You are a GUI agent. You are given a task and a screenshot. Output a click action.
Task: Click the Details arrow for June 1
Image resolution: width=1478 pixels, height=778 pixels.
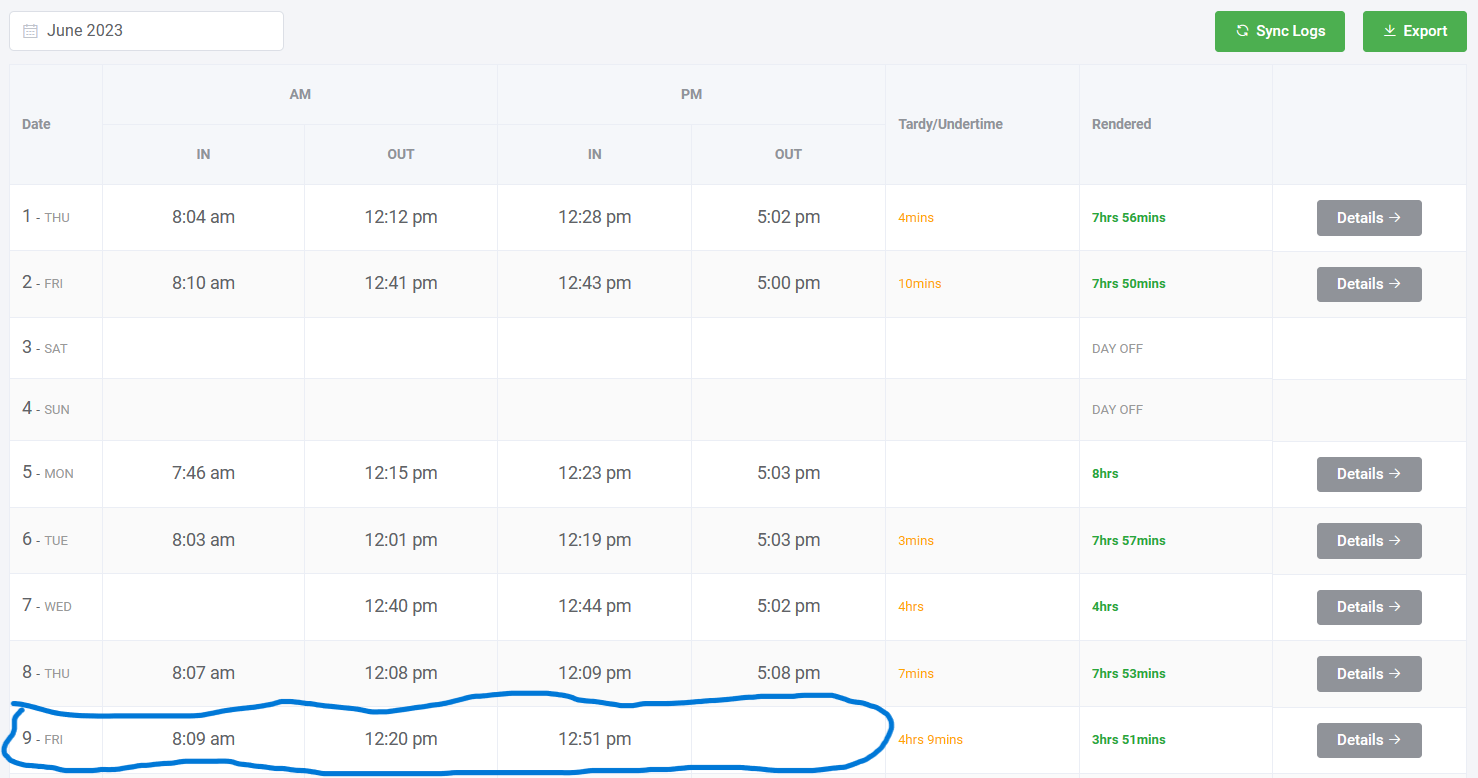(1394, 218)
